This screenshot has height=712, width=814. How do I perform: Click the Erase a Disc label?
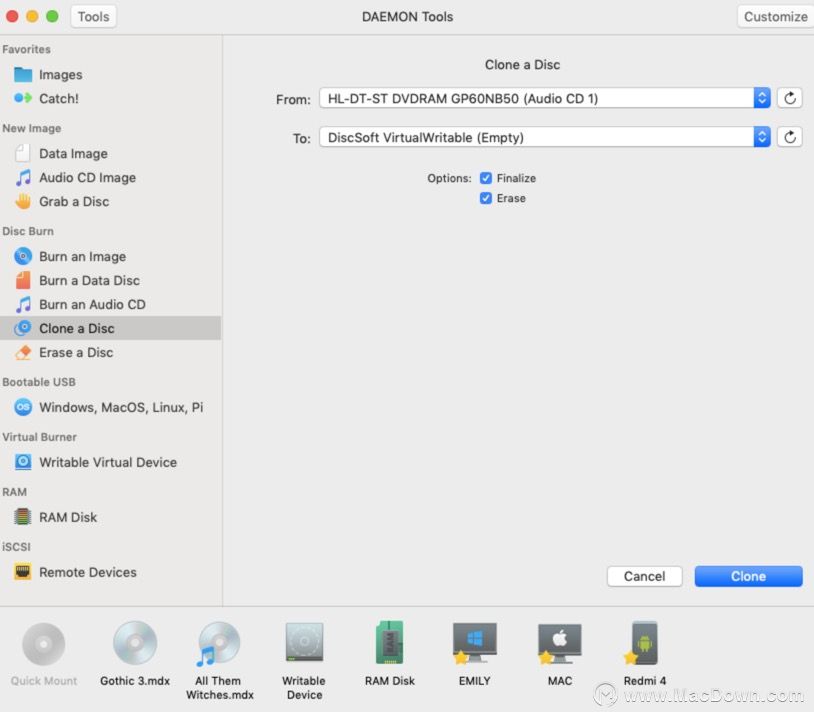tap(76, 352)
